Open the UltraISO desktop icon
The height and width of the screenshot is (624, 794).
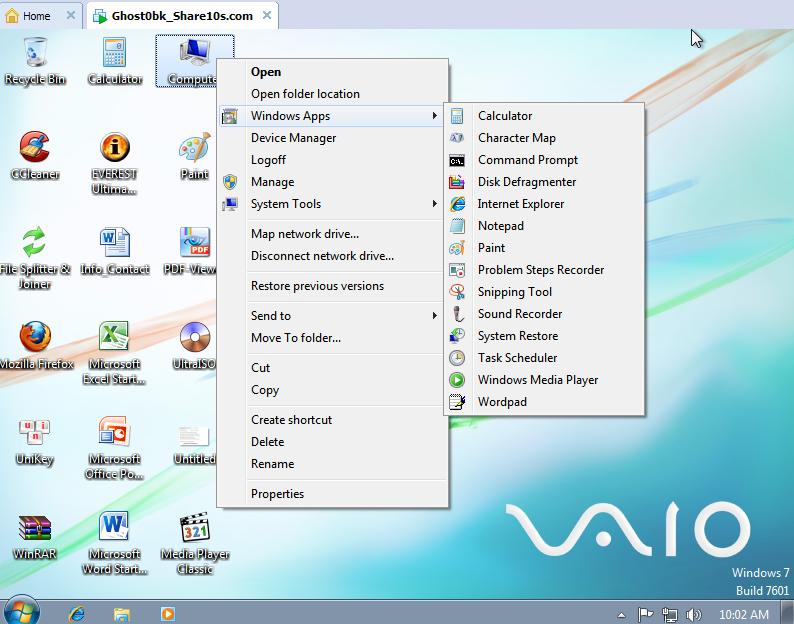(194, 346)
